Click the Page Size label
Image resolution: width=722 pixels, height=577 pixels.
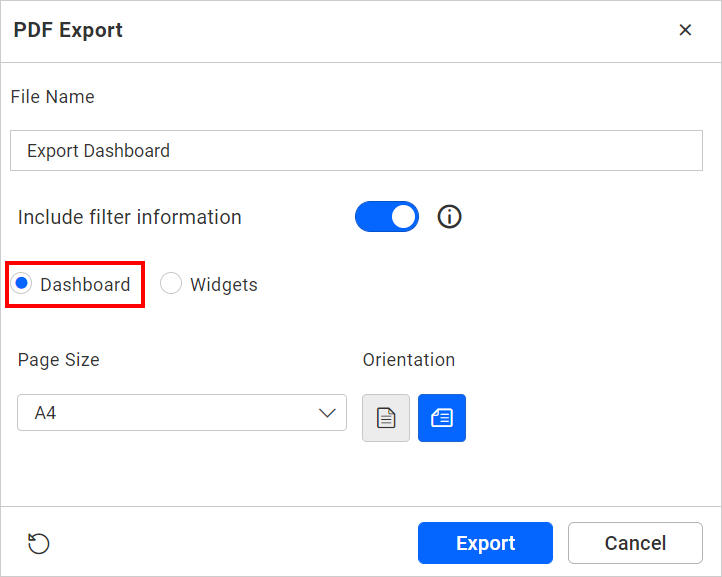click(58, 360)
